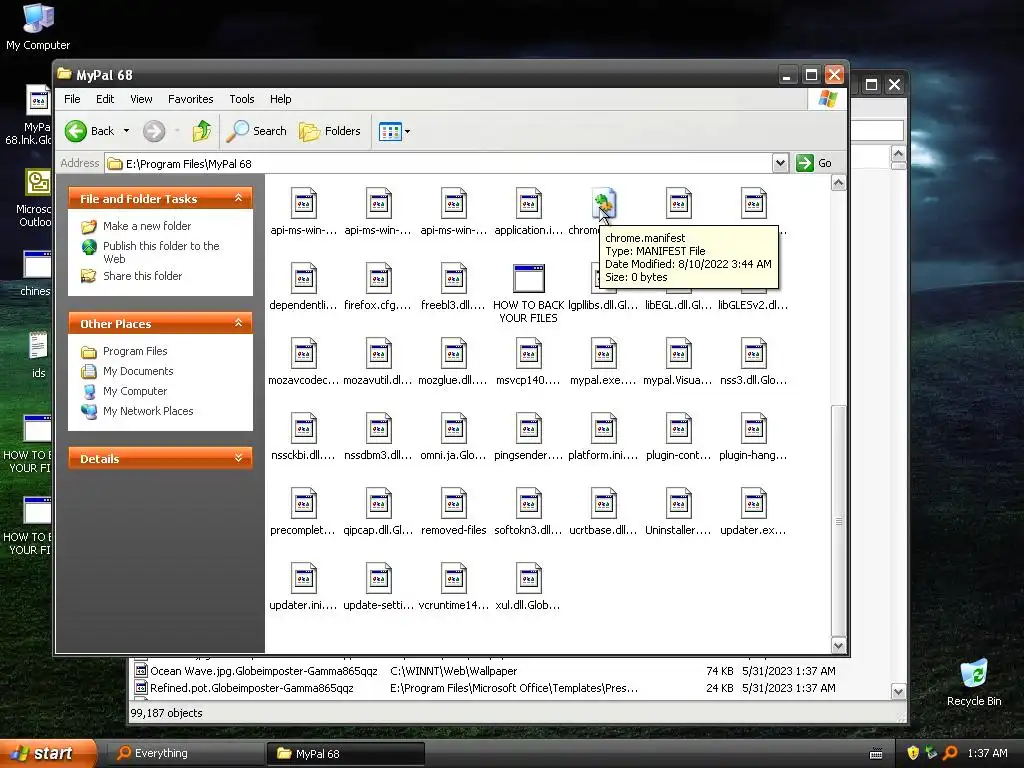The image size is (1024, 768).
Task: Select the msvcp140 file icon
Action: (x=529, y=353)
